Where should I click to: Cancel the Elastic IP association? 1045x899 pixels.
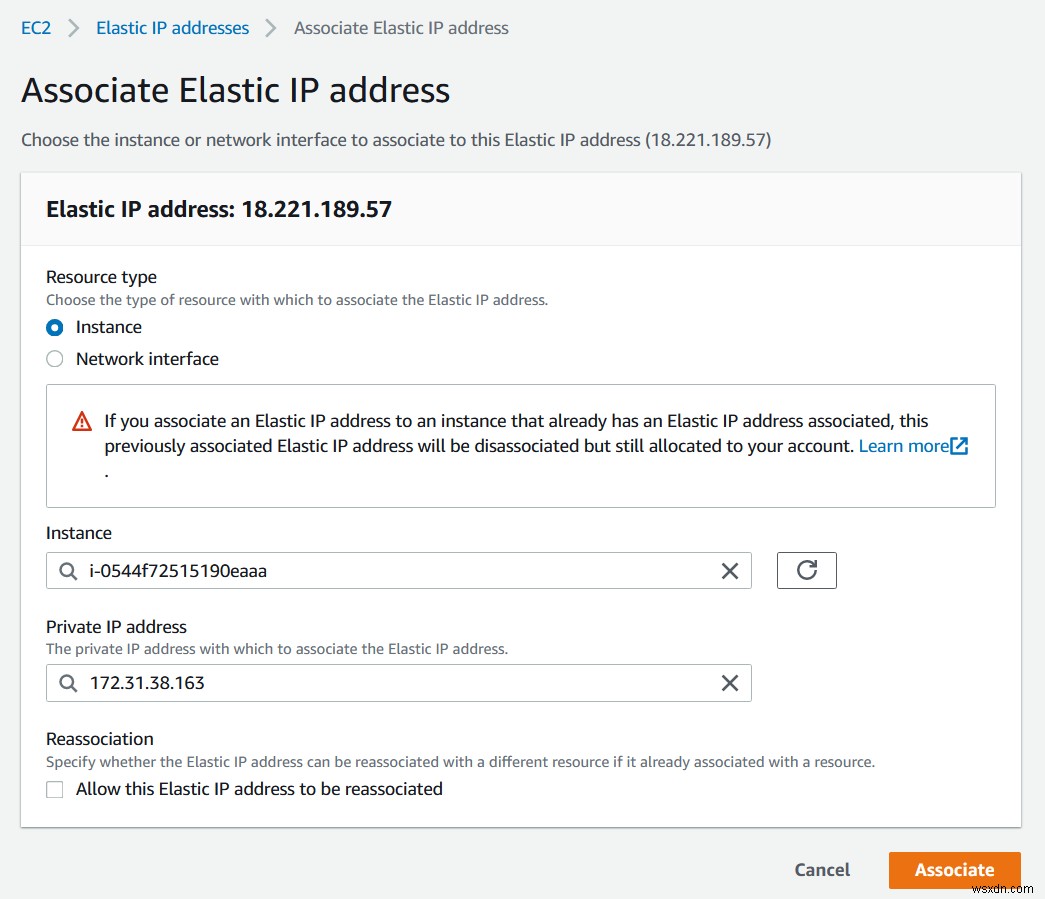coord(821,869)
